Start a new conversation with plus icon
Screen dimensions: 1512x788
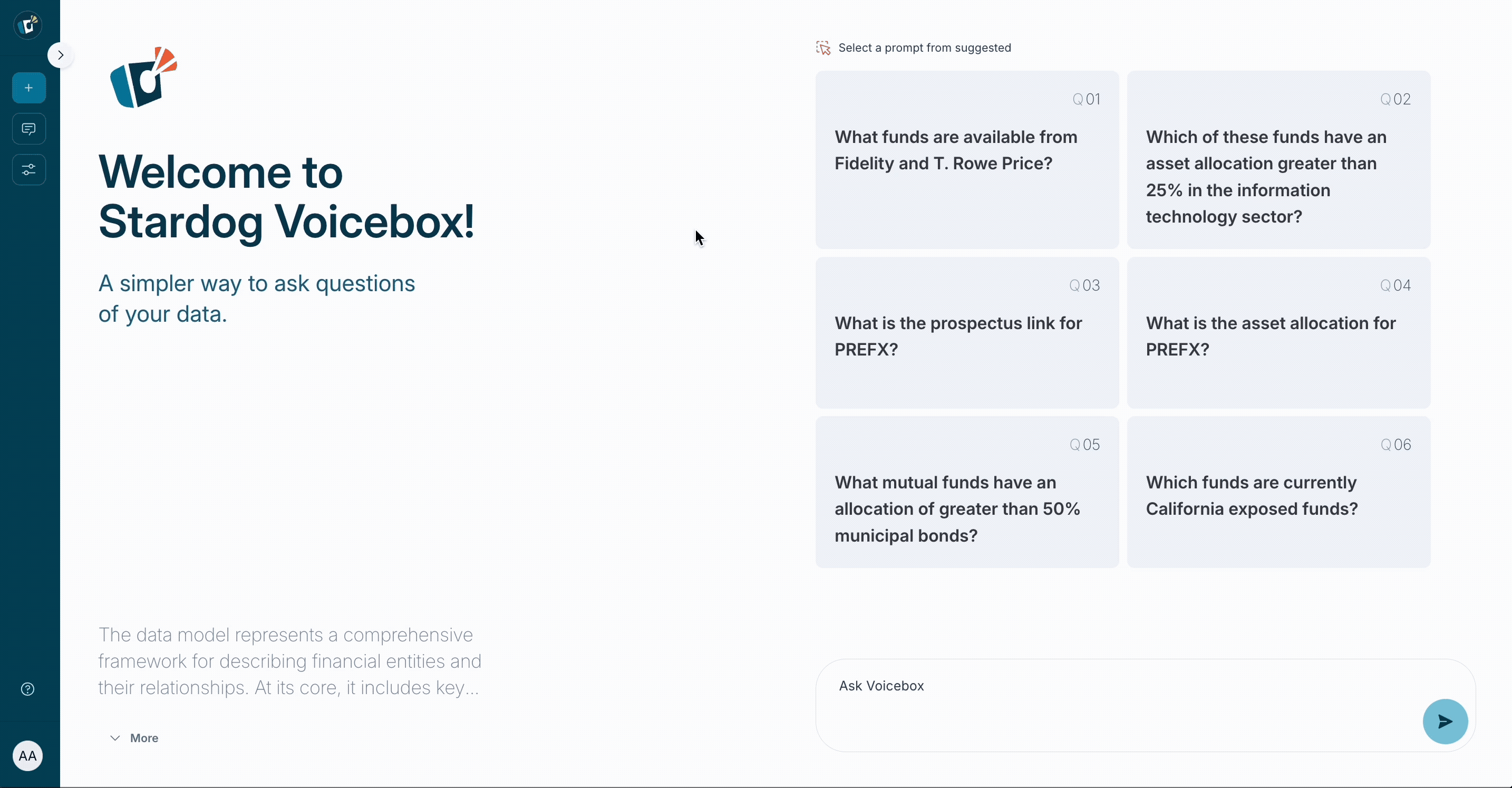pos(29,88)
